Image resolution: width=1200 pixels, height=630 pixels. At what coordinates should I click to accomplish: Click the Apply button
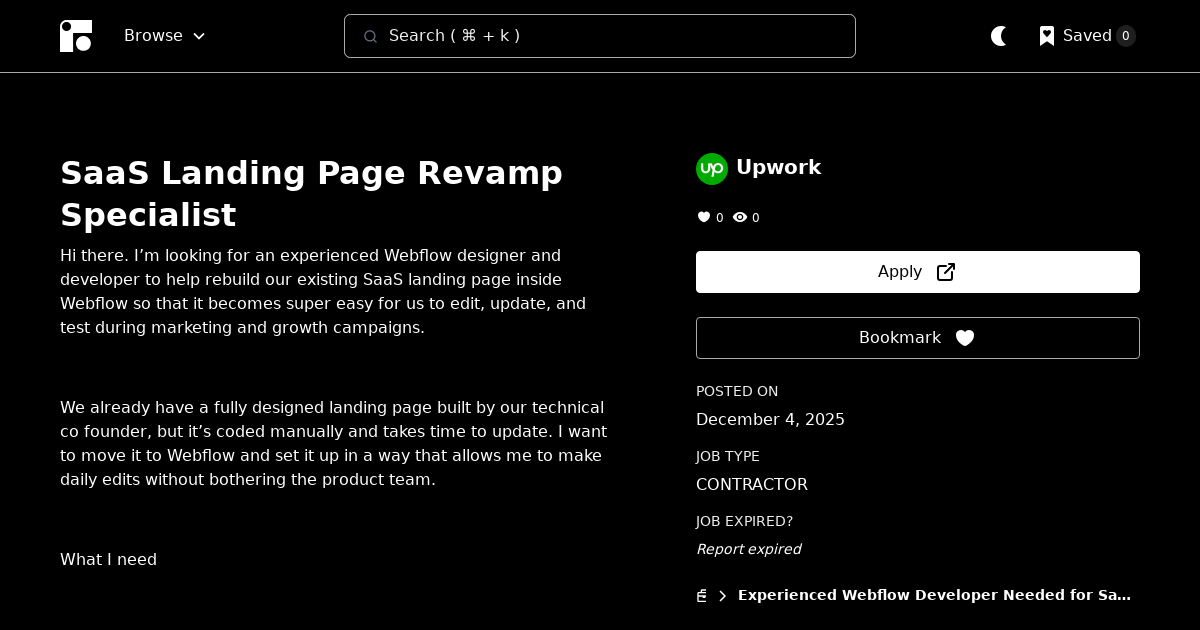click(x=917, y=271)
